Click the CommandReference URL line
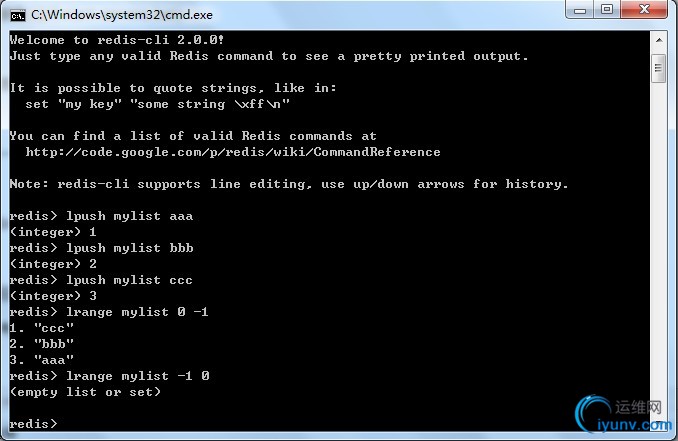Screen dimensions: 678x441 233,152
